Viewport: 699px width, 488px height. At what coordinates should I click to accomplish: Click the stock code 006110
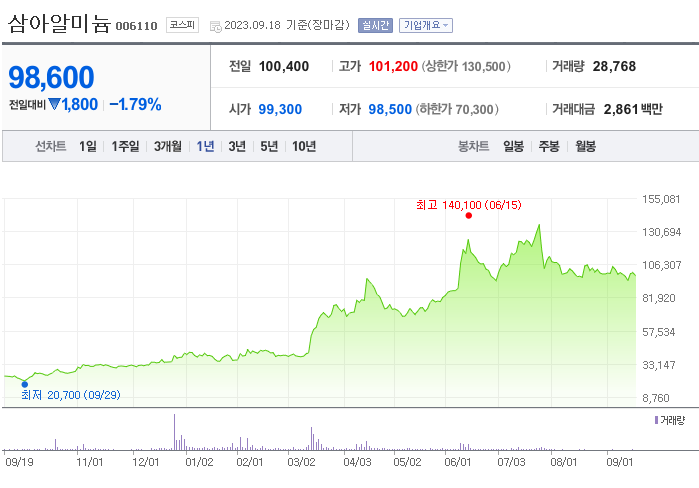pyautogui.click(x=136, y=26)
